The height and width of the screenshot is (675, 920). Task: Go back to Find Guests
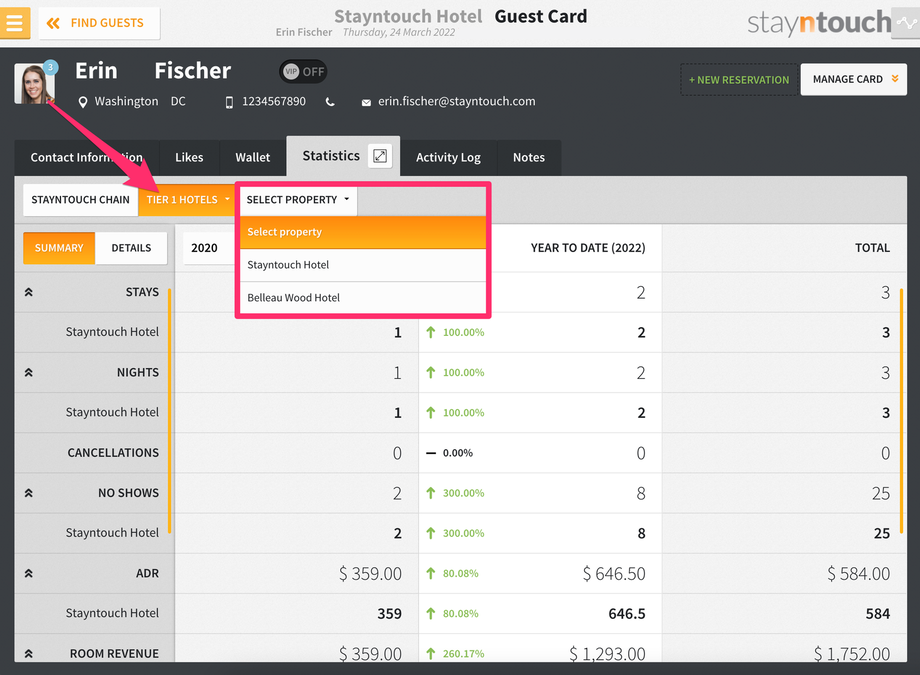point(99,23)
